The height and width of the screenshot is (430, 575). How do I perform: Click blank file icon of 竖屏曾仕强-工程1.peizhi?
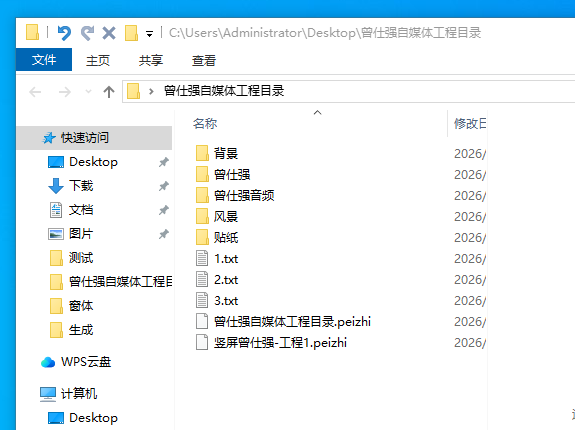coord(202,343)
